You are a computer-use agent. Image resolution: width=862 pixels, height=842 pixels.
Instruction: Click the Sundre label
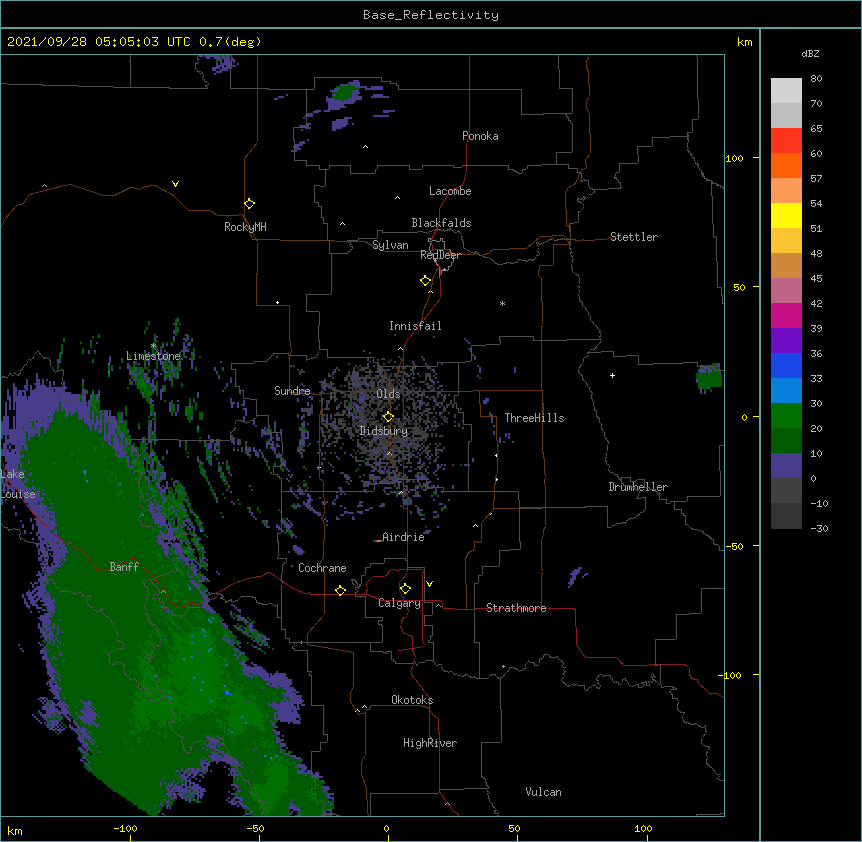292,391
